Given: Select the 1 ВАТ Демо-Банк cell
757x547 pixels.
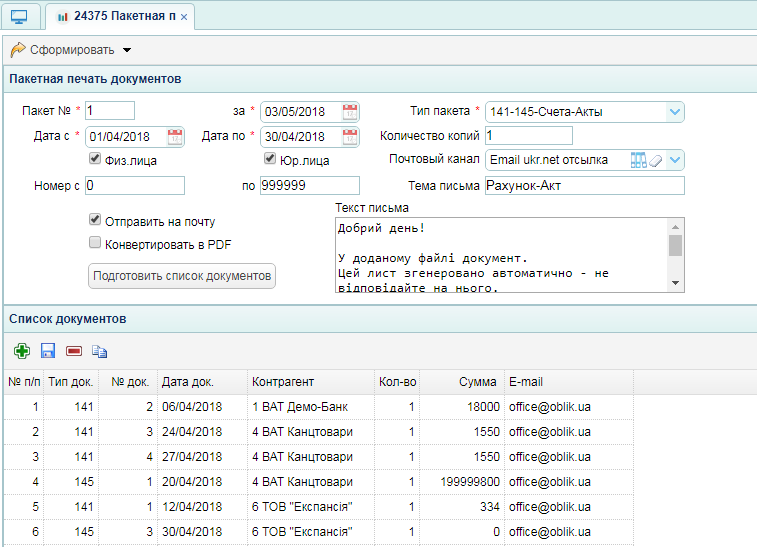Looking at the screenshot, I should (x=311, y=407).
